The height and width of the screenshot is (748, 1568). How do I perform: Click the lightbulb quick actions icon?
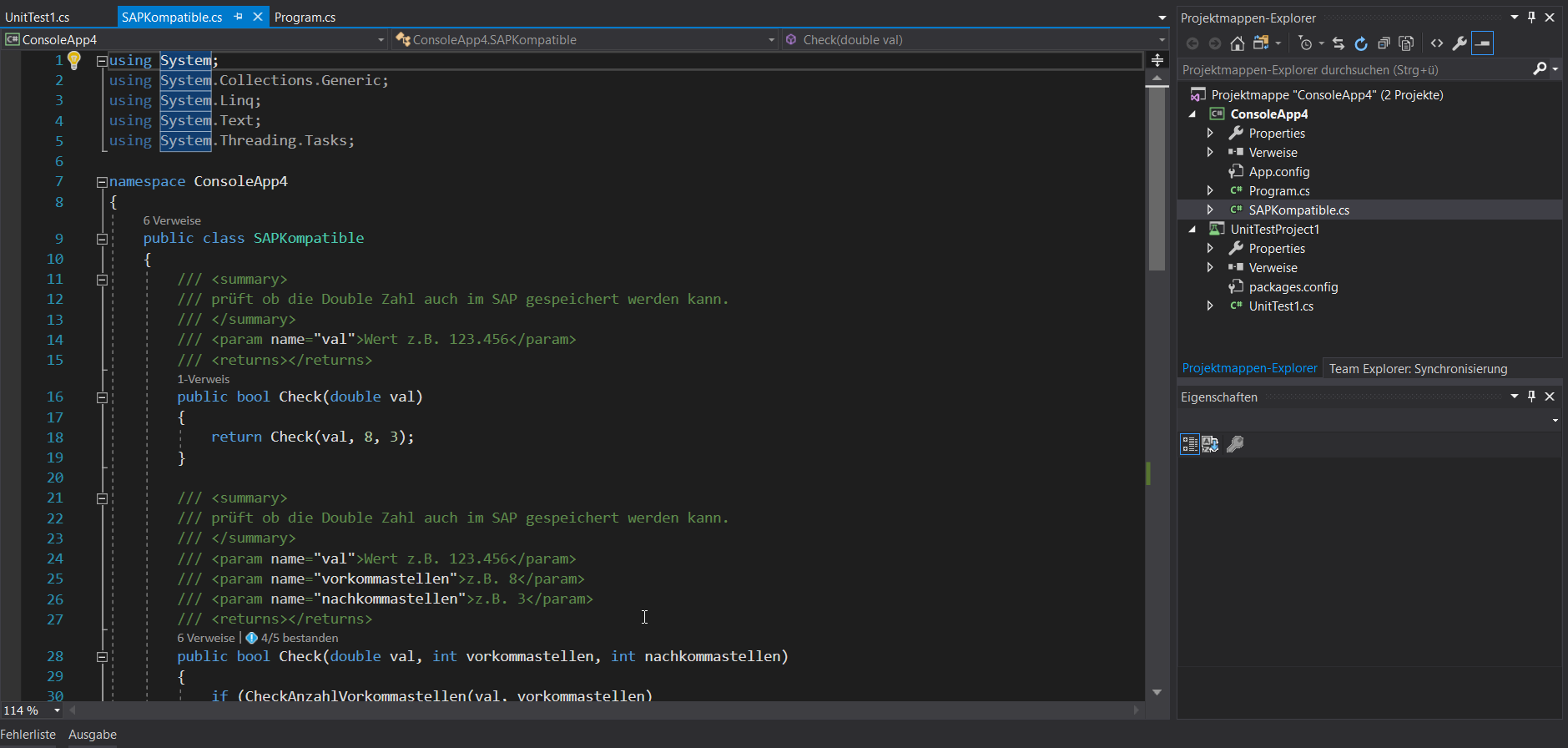[73, 60]
